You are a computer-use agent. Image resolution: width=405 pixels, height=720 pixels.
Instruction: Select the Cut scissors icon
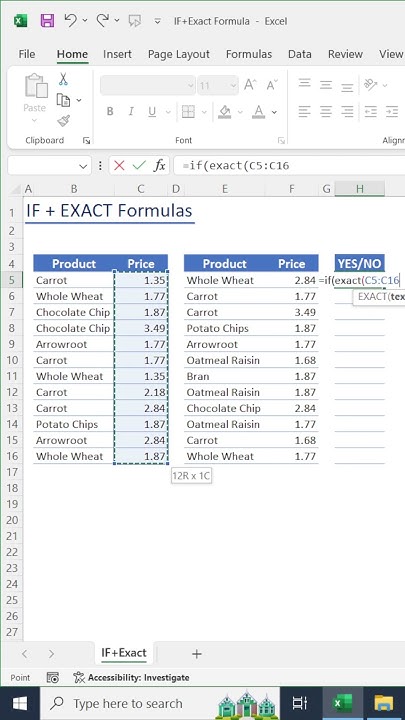[63, 79]
